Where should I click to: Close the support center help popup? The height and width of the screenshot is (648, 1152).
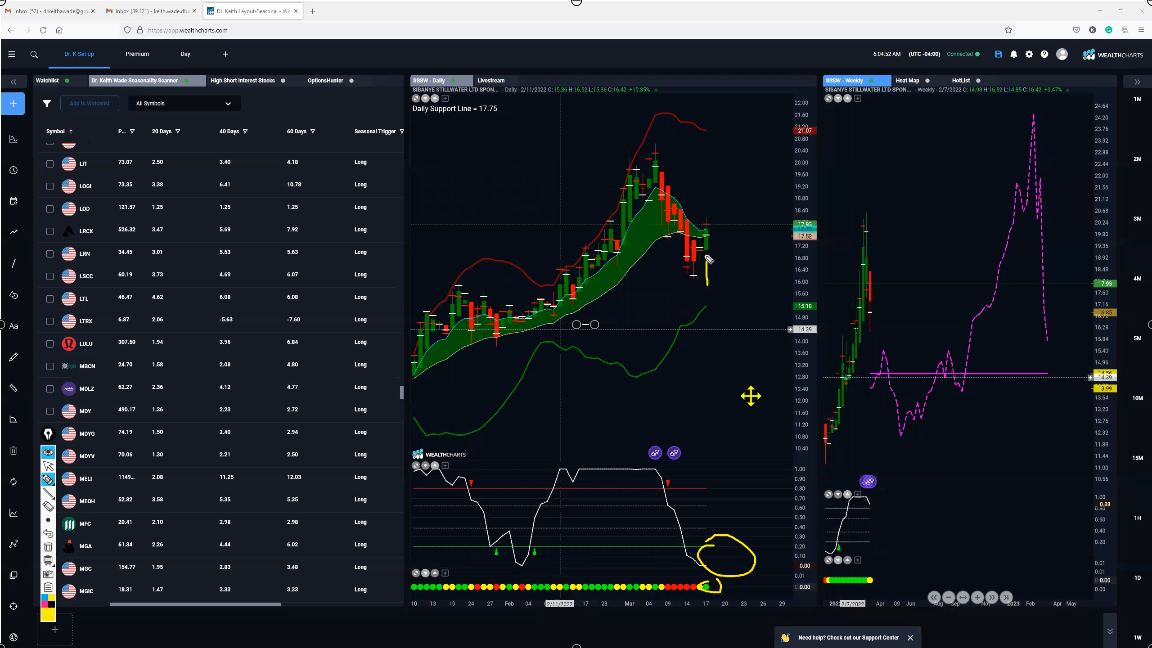click(x=910, y=638)
